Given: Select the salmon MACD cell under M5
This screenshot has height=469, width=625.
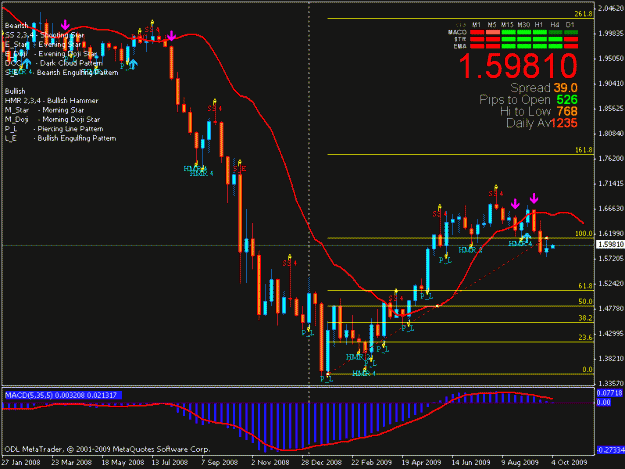Looking at the screenshot, I should [x=492, y=32].
